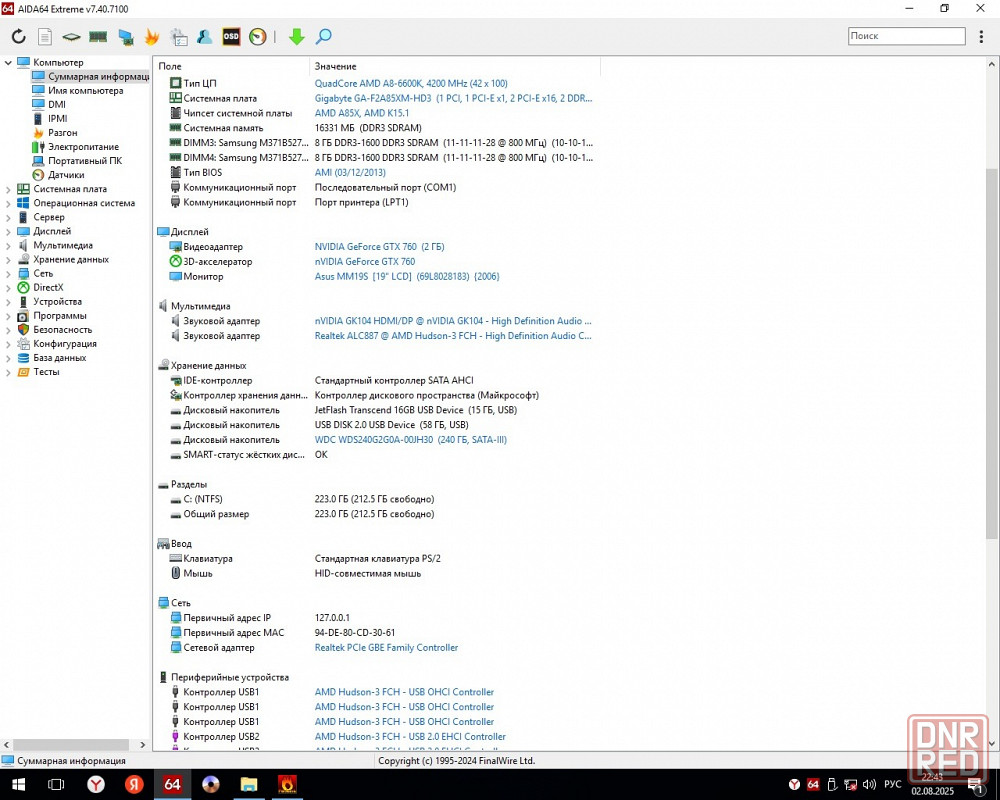This screenshot has width=1000, height=800.
Task: Select Тесты in the tree
Action: (x=46, y=371)
